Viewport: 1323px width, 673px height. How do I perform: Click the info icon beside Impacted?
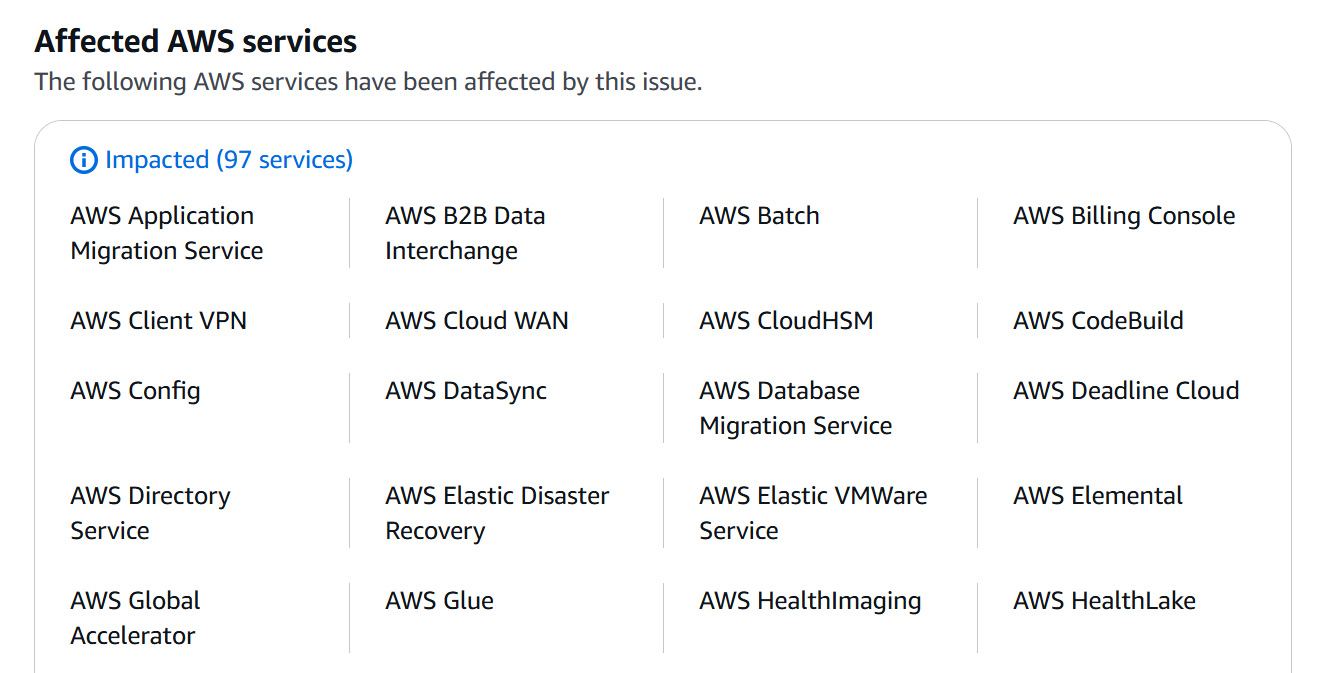pos(84,160)
